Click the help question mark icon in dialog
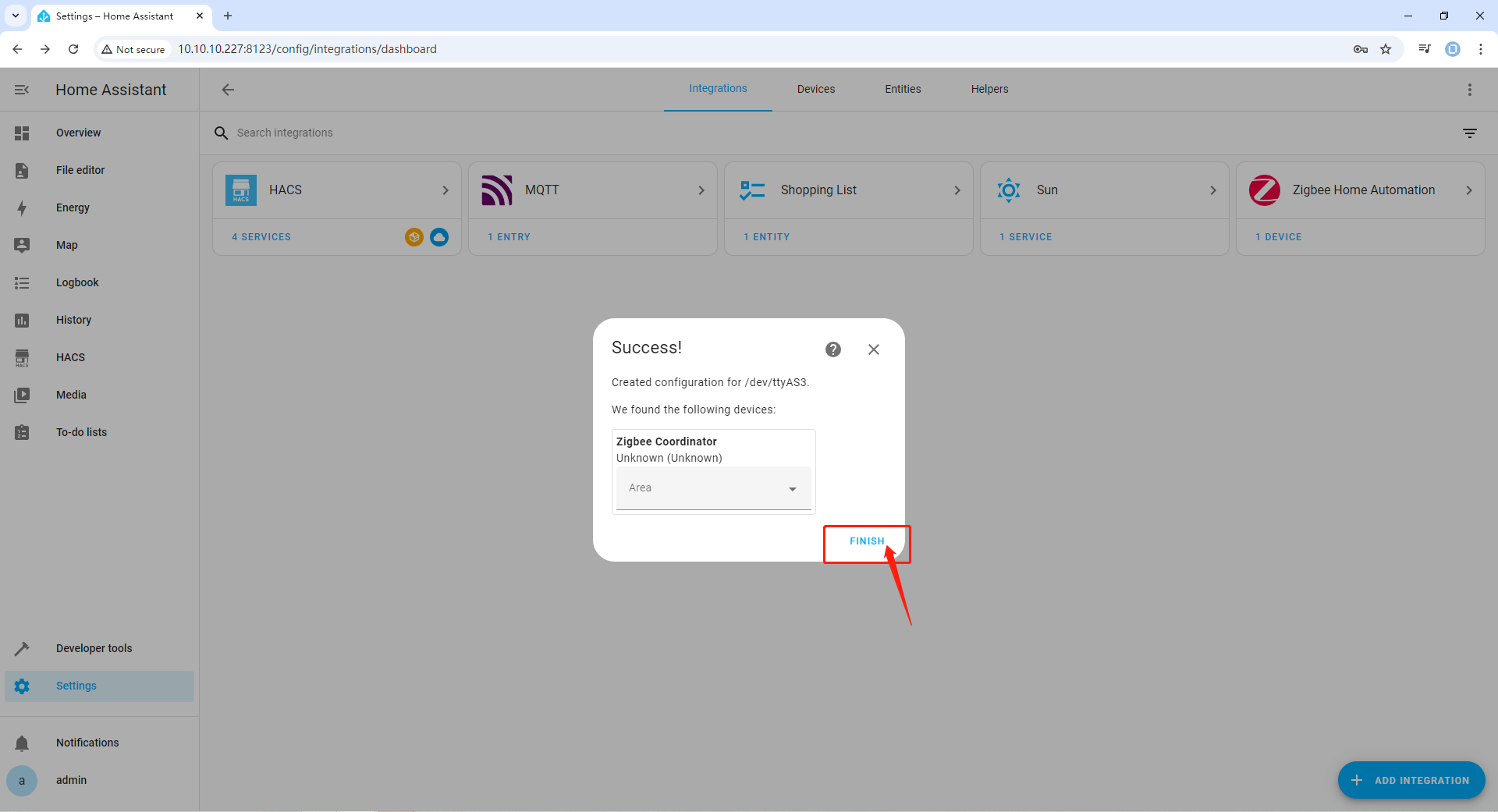 pyautogui.click(x=833, y=349)
